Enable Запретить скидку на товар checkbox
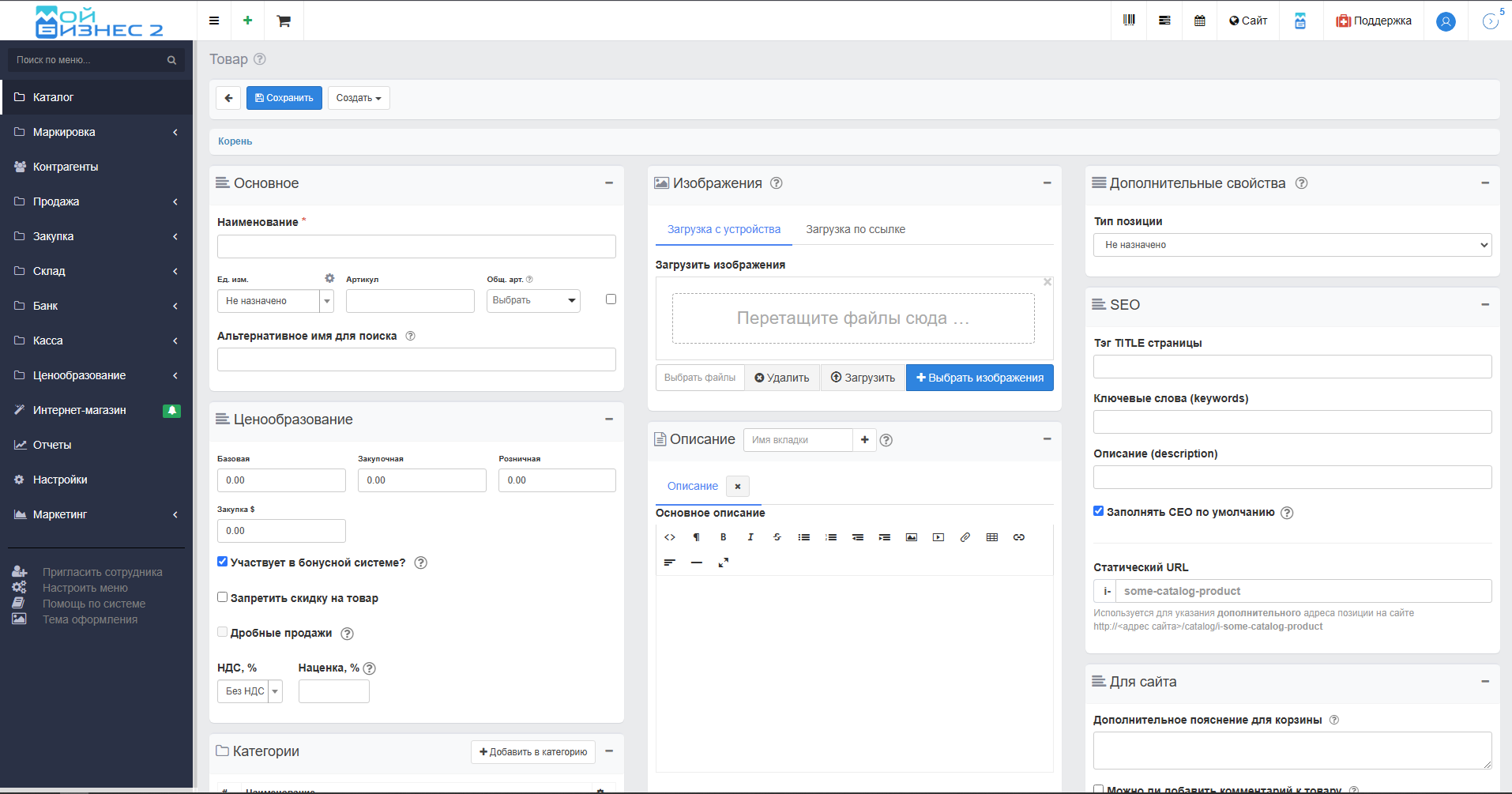 coord(223,597)
